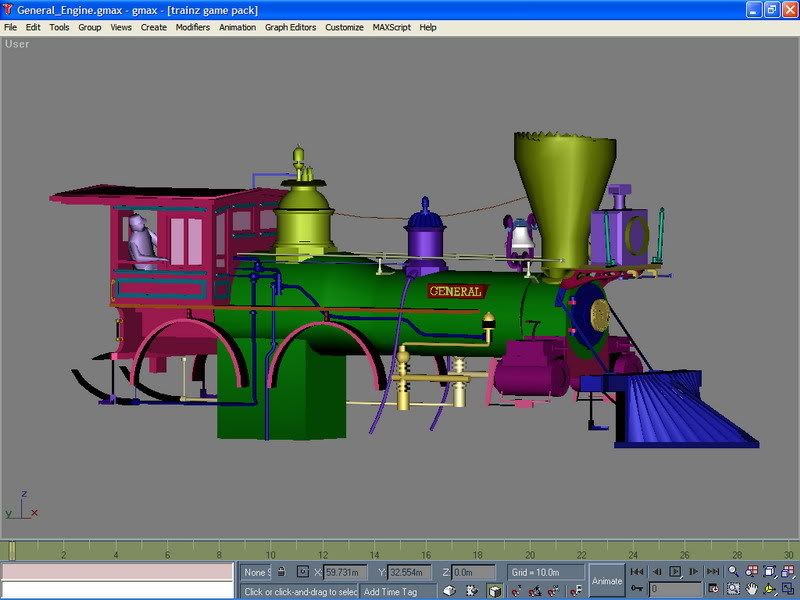Go to end frame
This screenshot has height=600, width=800.
point(713,572)
